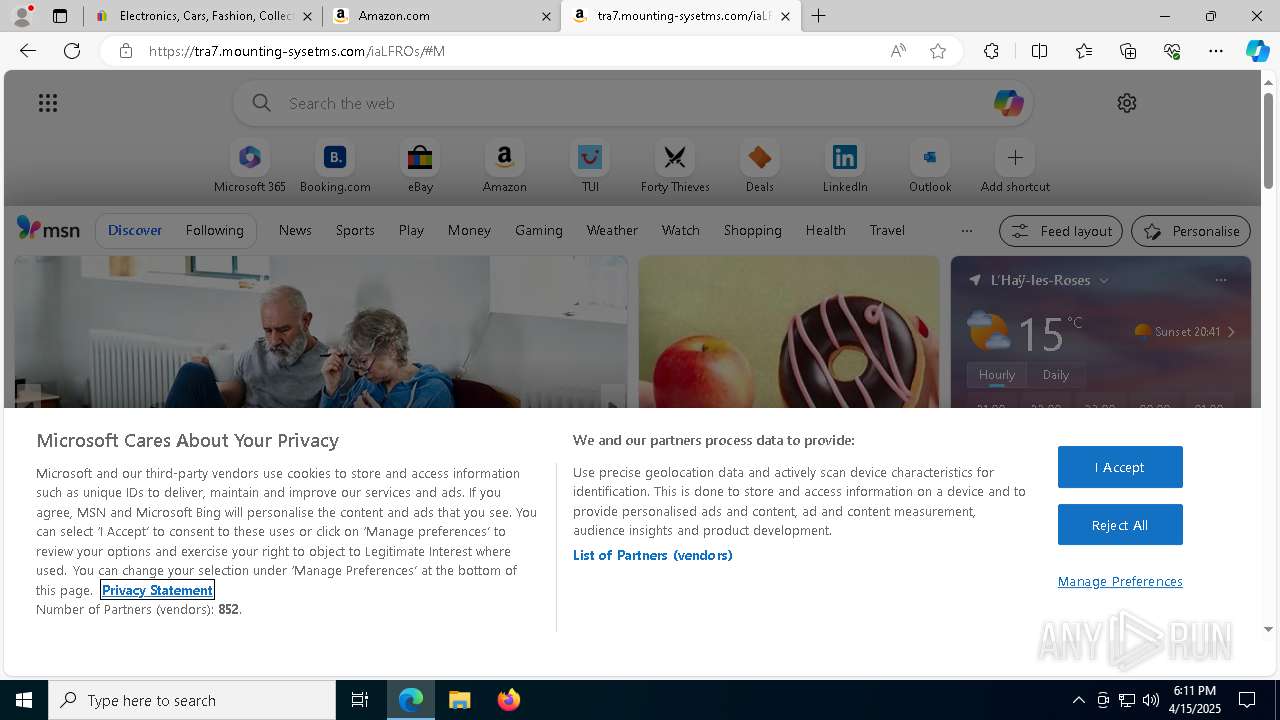
Task: Open the Copilot sidebar button
Action: pyautogui.click(x=1257, y=51)
